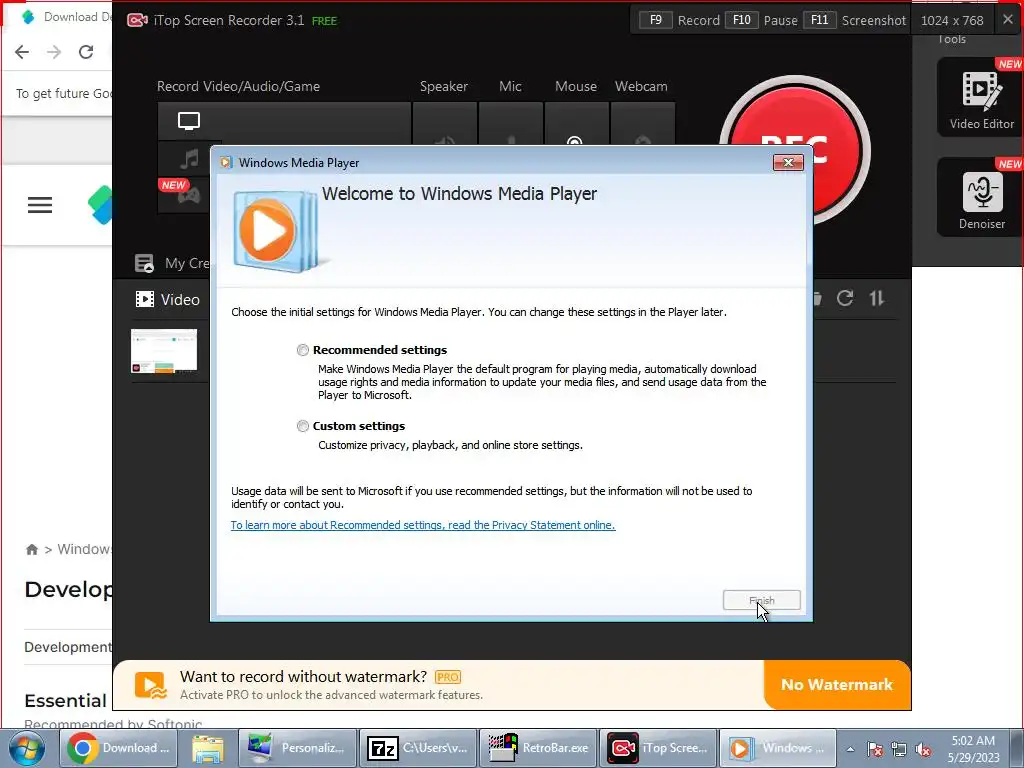Switch to Windows Media Player taskbar item
Image resolution: width=1024 pixels, height=768 pixels.
(778, 748)
